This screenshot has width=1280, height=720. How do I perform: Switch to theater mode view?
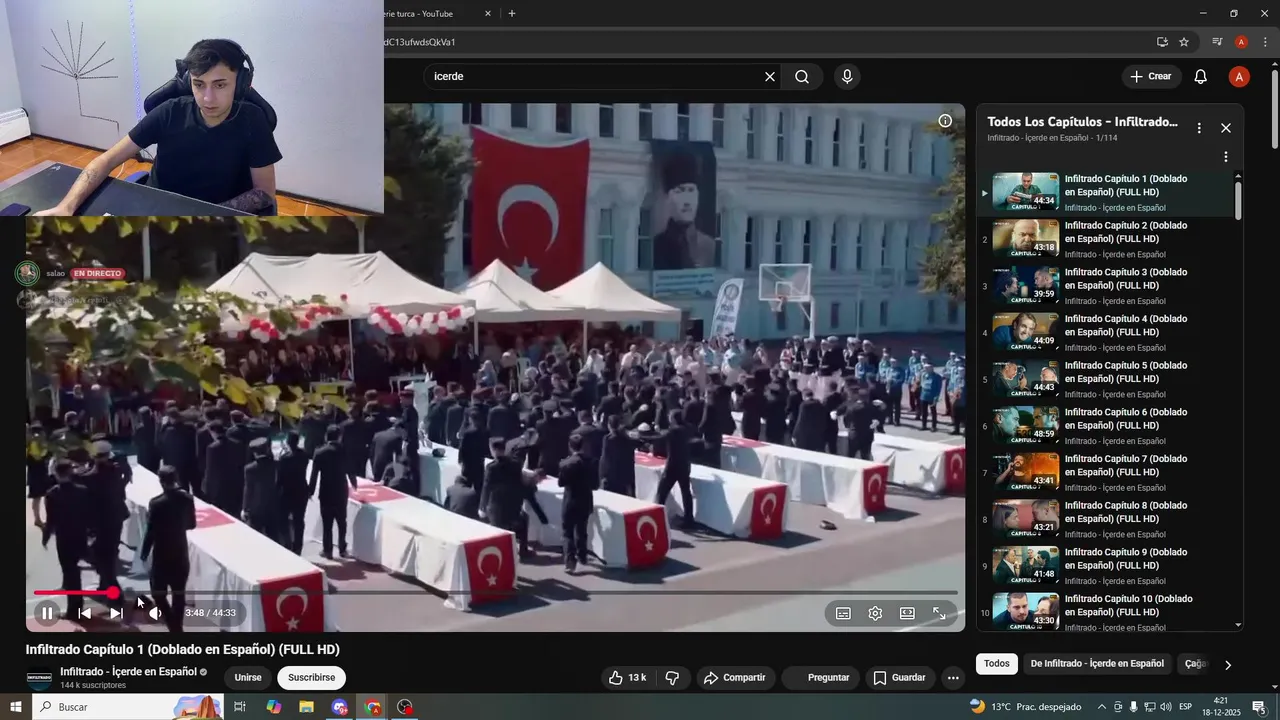(907, 613)
